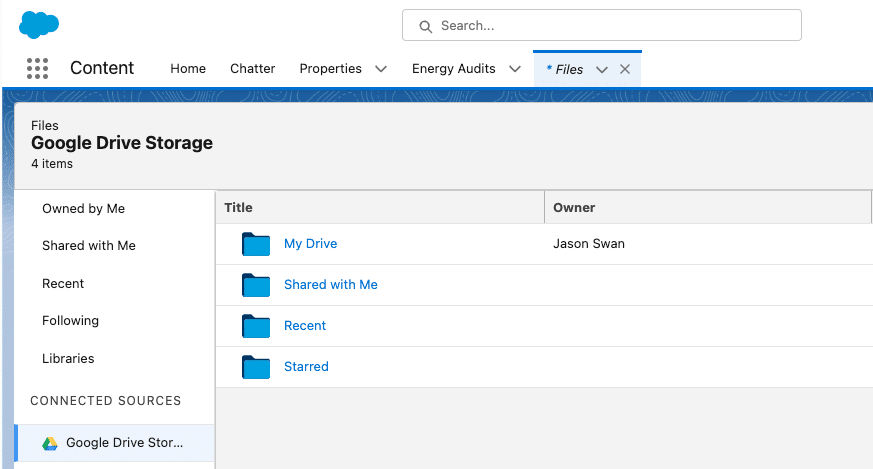Open the Files tab dropdown chevron
The image size is (873, 469).
[602, 69]
